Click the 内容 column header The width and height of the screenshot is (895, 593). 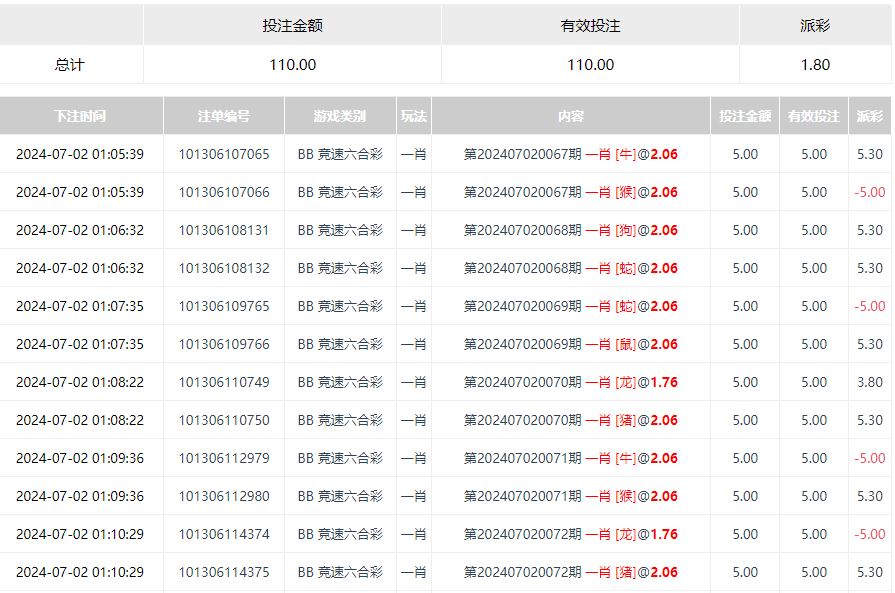571,116
